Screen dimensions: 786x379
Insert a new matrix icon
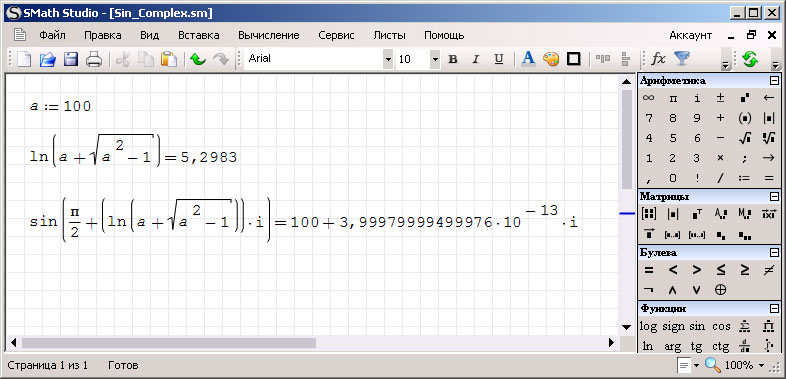point(649,214)
